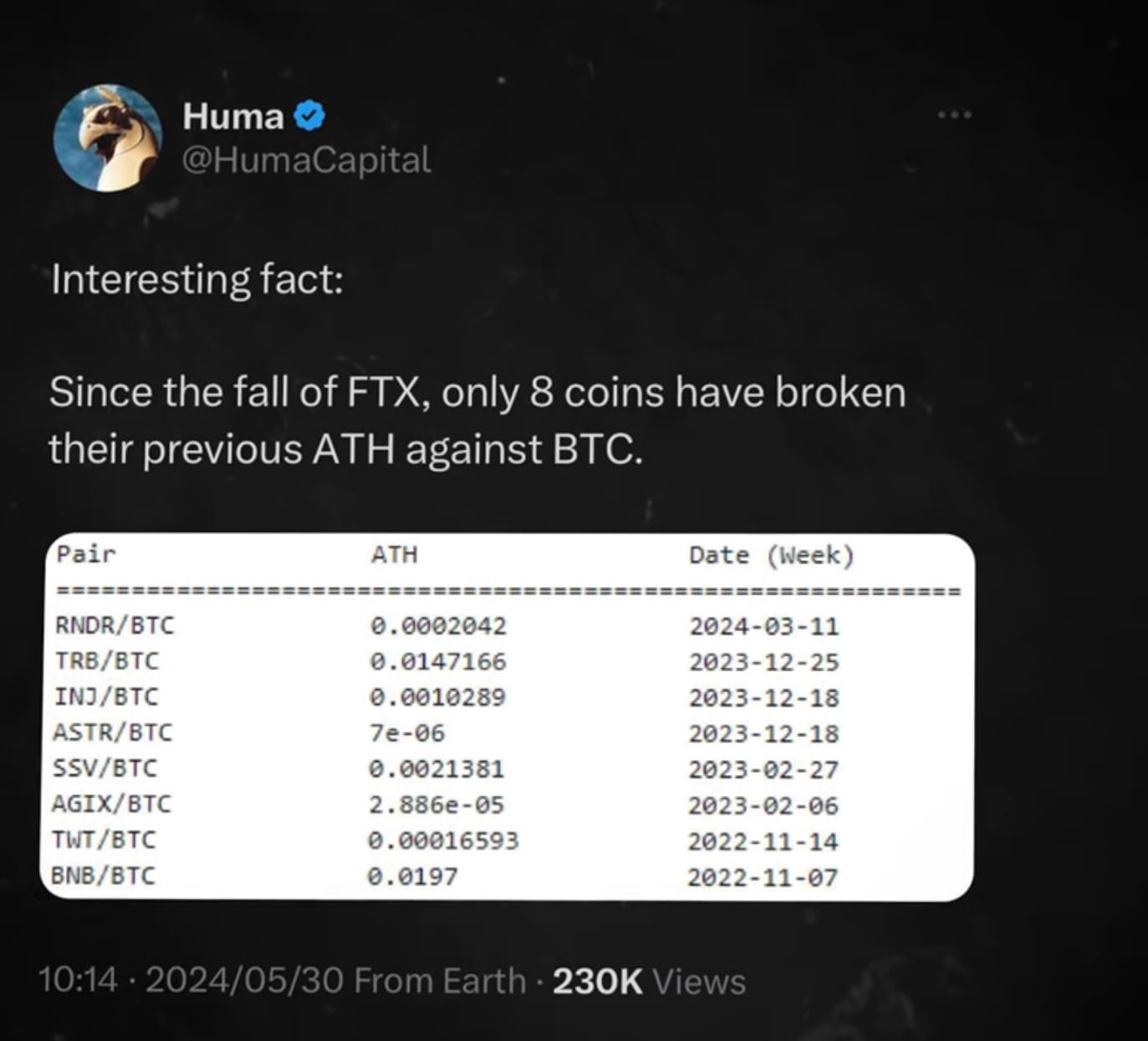Select the tweet sentence about FTX coins
Viewport: 1148px width, 1041px height.
click(x=477, y=421)
